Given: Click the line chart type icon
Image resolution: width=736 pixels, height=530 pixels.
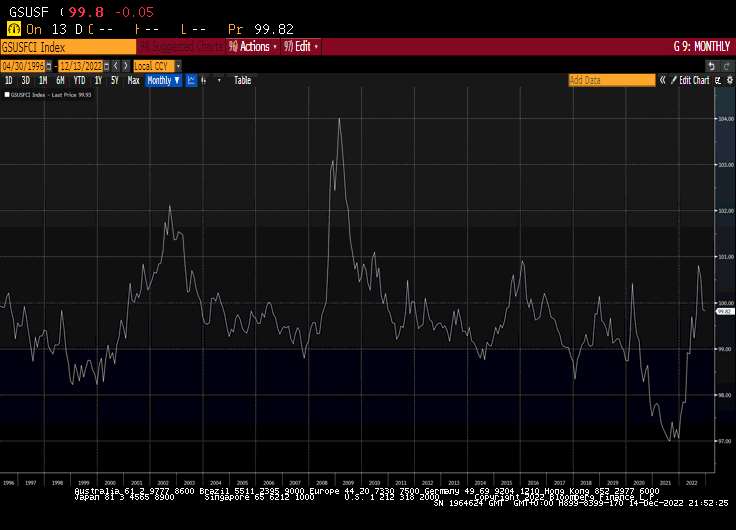Looking at the screenshot, I should [x=192, y=80].
